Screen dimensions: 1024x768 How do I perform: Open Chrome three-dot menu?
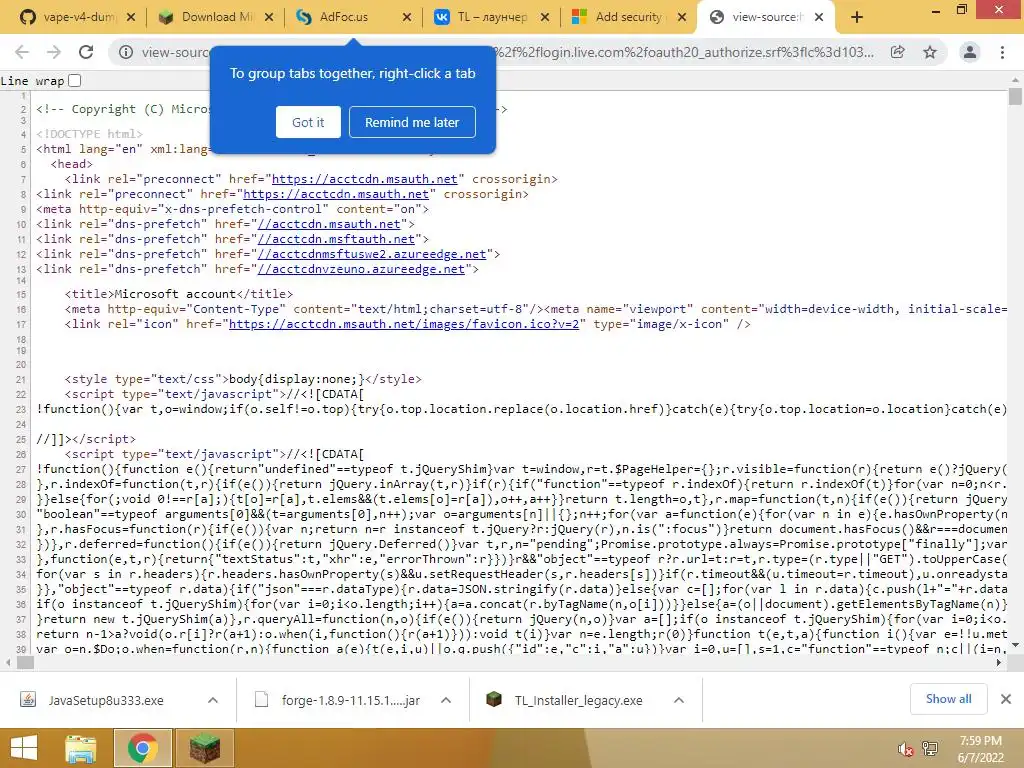(1002, 52)
